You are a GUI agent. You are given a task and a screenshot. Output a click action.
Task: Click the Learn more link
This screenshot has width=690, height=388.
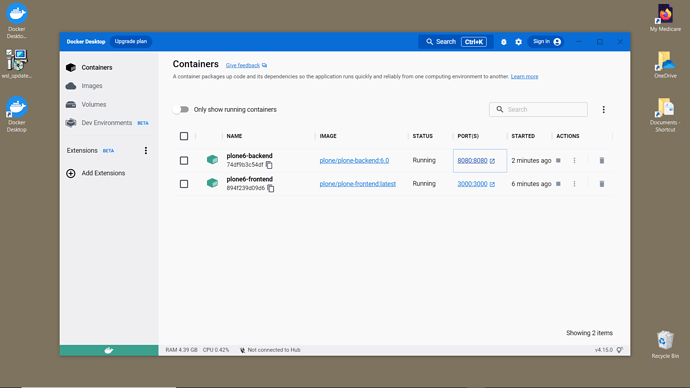click(524, 77)
